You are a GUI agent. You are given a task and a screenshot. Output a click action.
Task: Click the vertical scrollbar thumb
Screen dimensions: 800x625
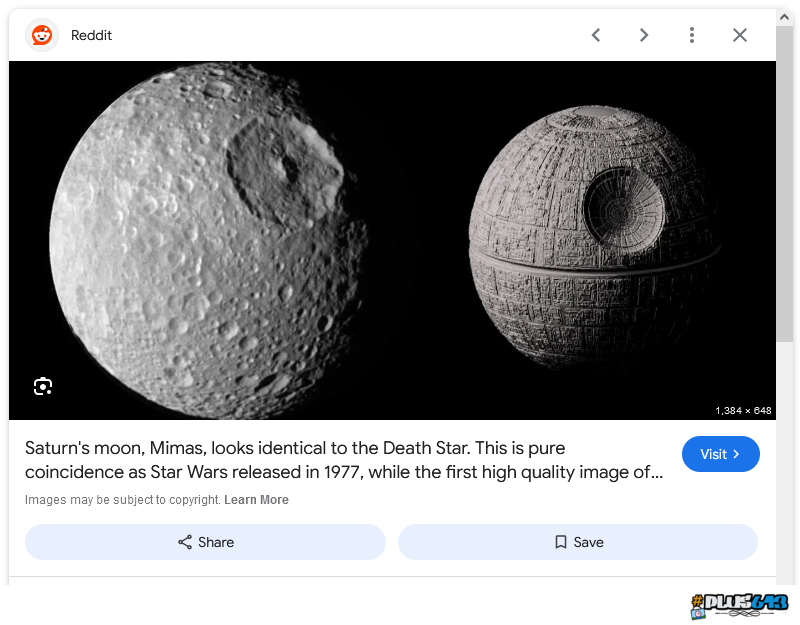tap(784, 184)
